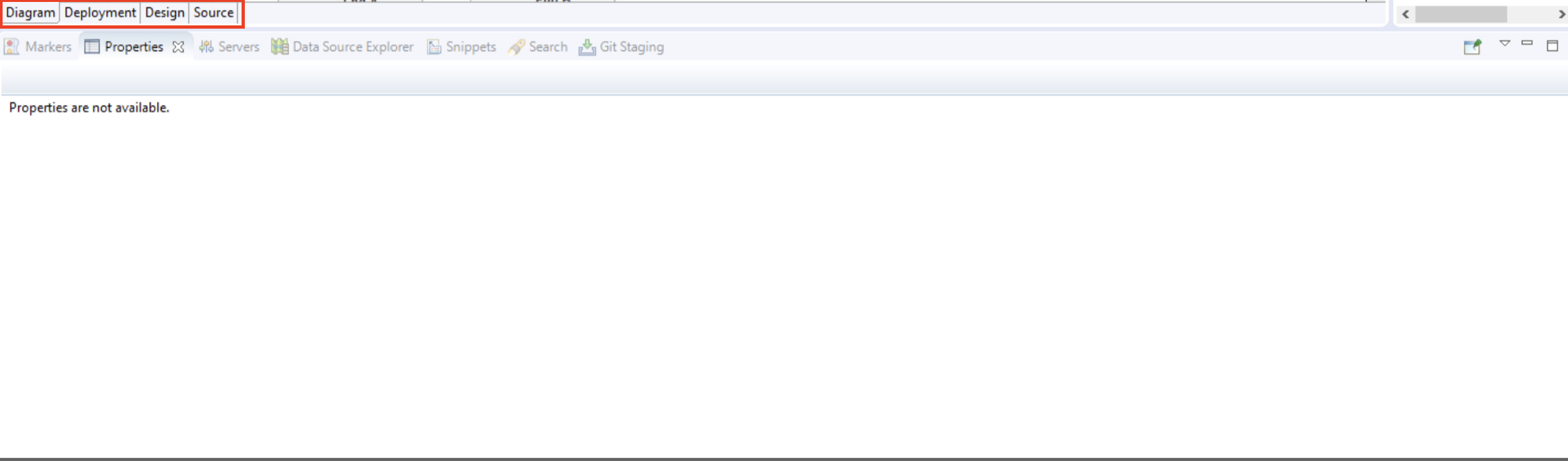Minimize the Properties panel
Viewport: 1568px width, 461px height.
[1528, 43]
